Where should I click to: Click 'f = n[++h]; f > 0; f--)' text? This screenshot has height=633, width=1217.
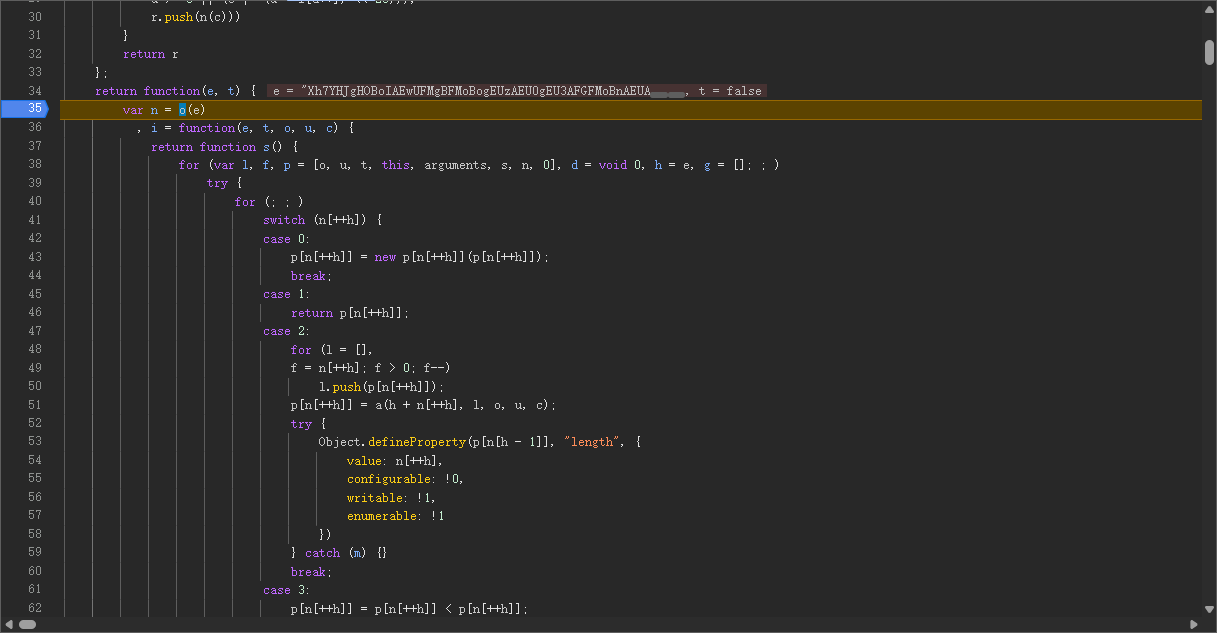pyautogui.click(x=371, y=368)
